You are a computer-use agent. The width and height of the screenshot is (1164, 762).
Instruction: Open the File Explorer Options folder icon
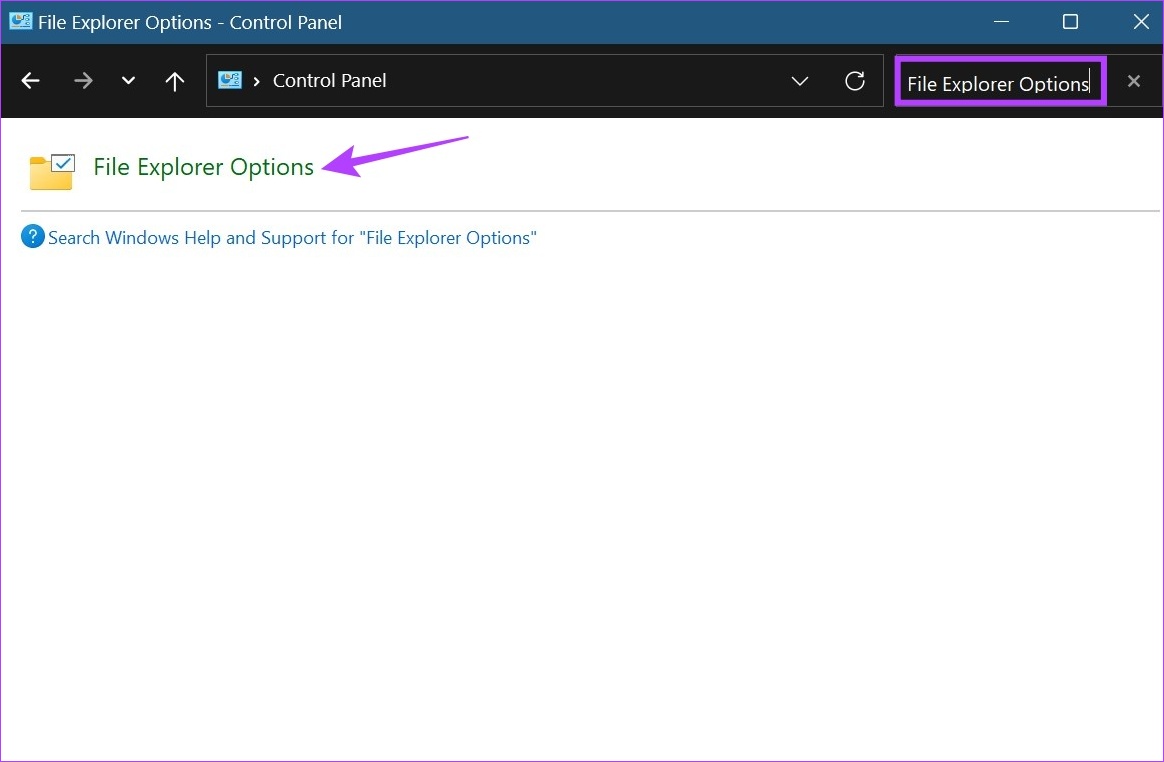click(52, 171)
